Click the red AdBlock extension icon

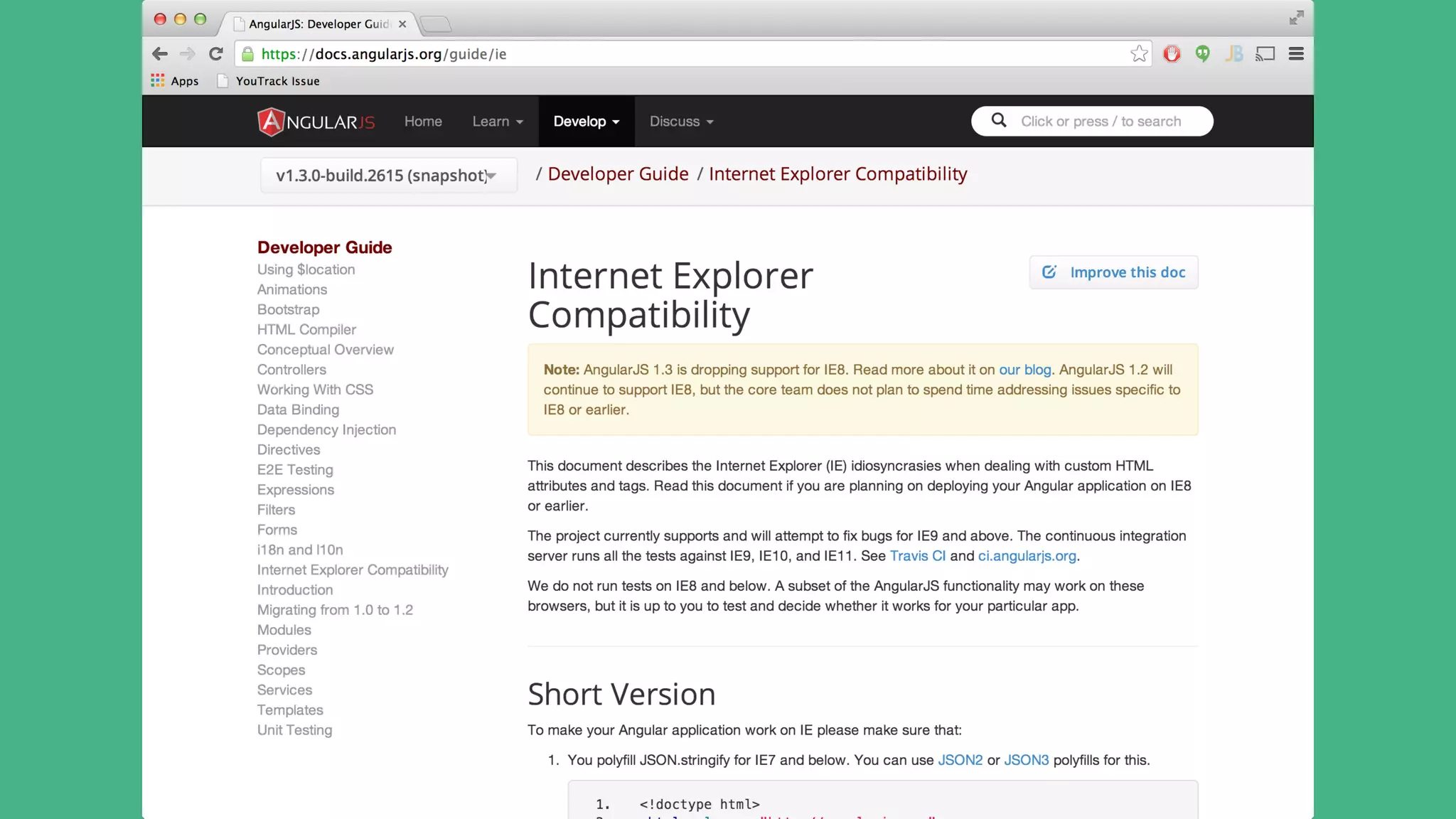pos(1172,54)
